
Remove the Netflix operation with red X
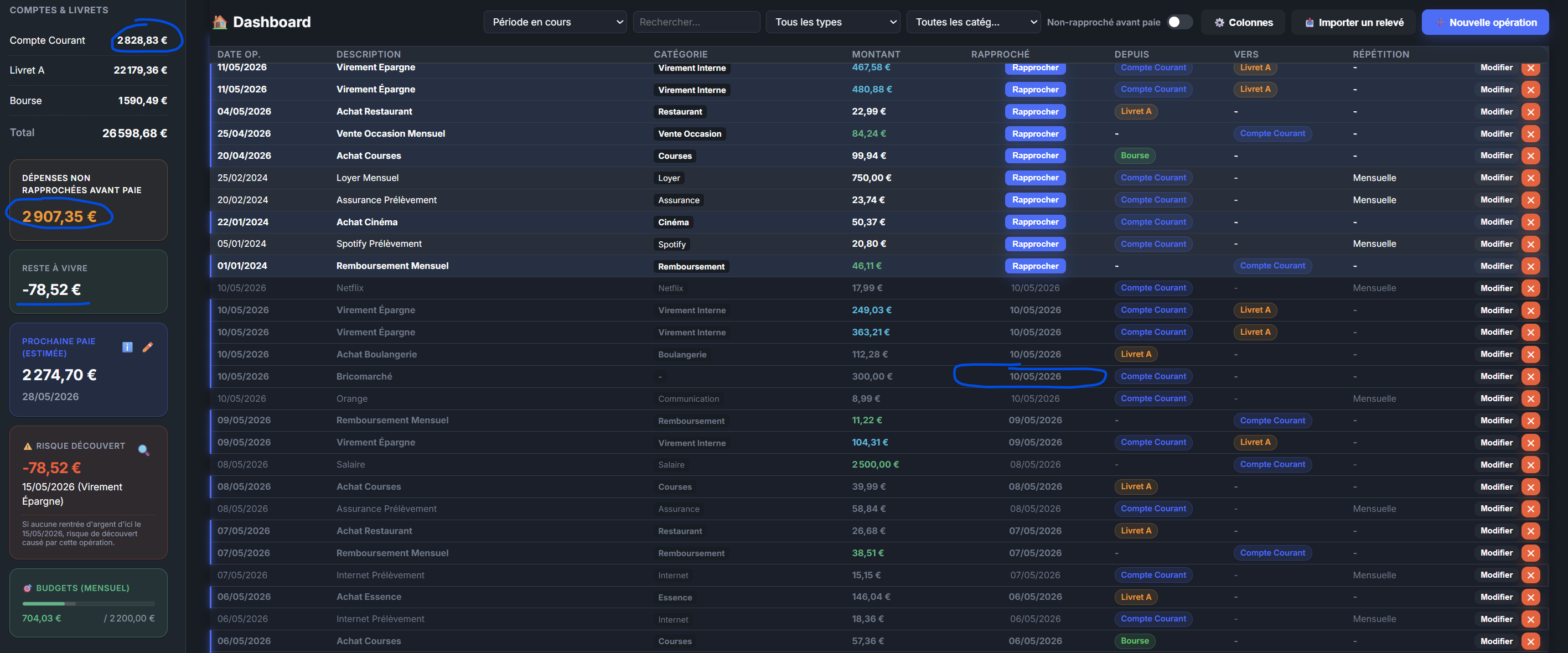click(1530, 288)
